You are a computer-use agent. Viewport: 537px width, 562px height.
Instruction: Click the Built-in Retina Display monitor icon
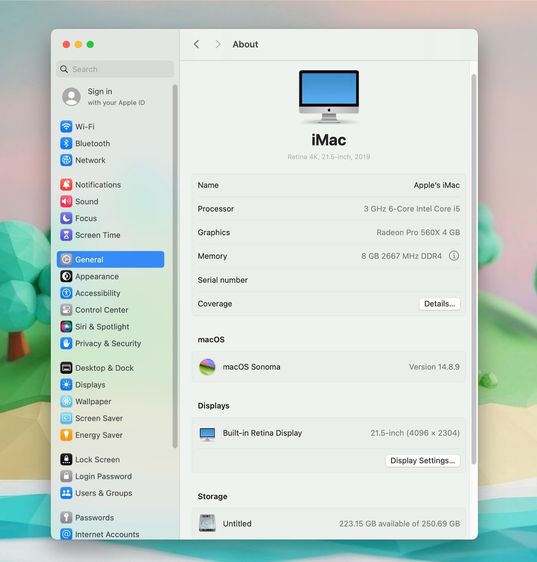207,434
